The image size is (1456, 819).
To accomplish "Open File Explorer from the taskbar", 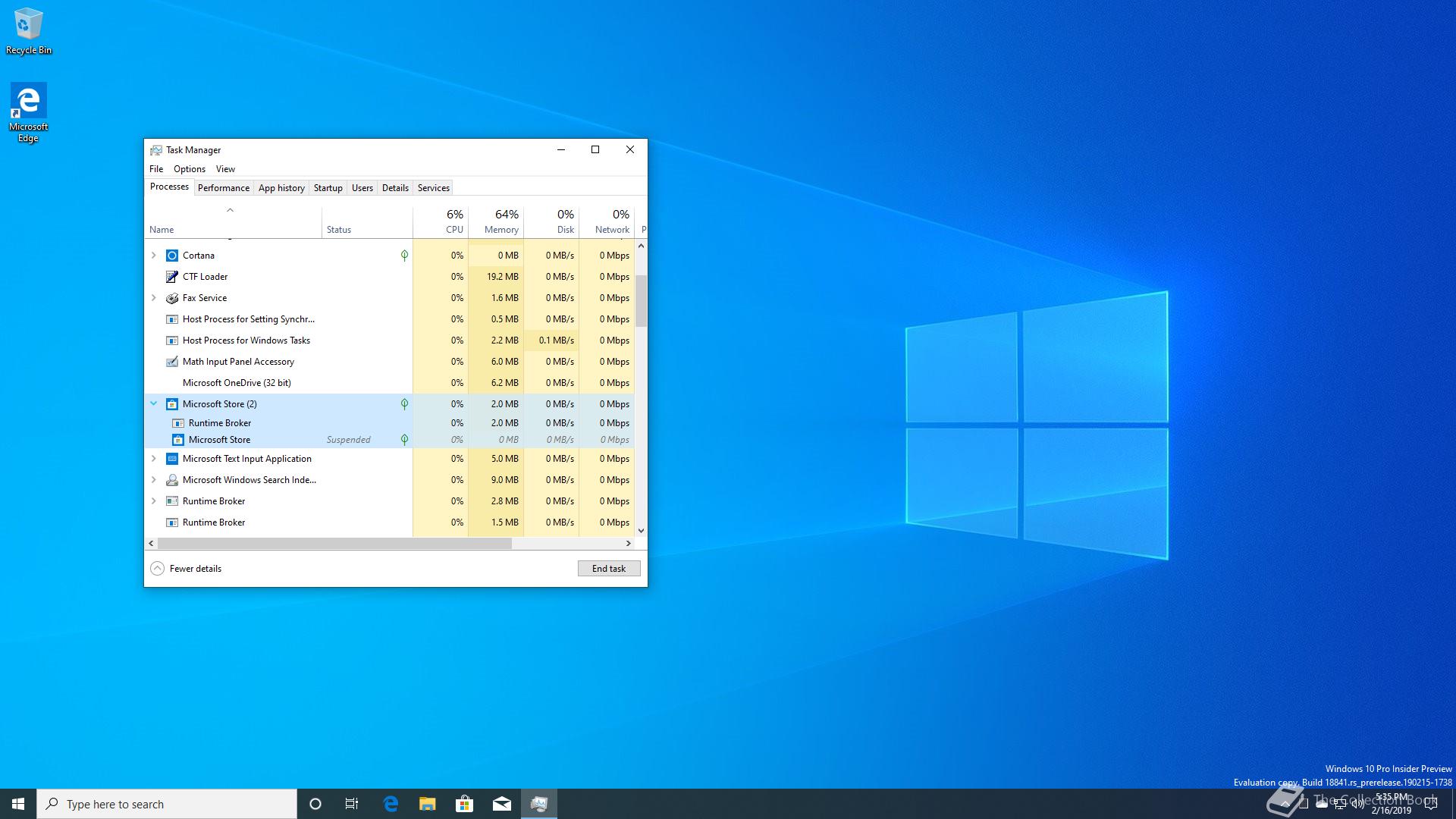I will (428, 804).
